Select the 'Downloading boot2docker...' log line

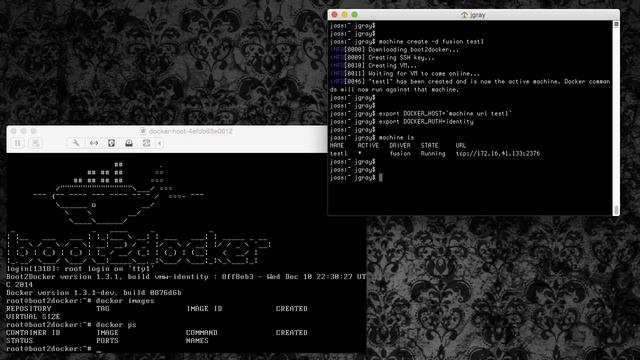click(x=413, y=50)
